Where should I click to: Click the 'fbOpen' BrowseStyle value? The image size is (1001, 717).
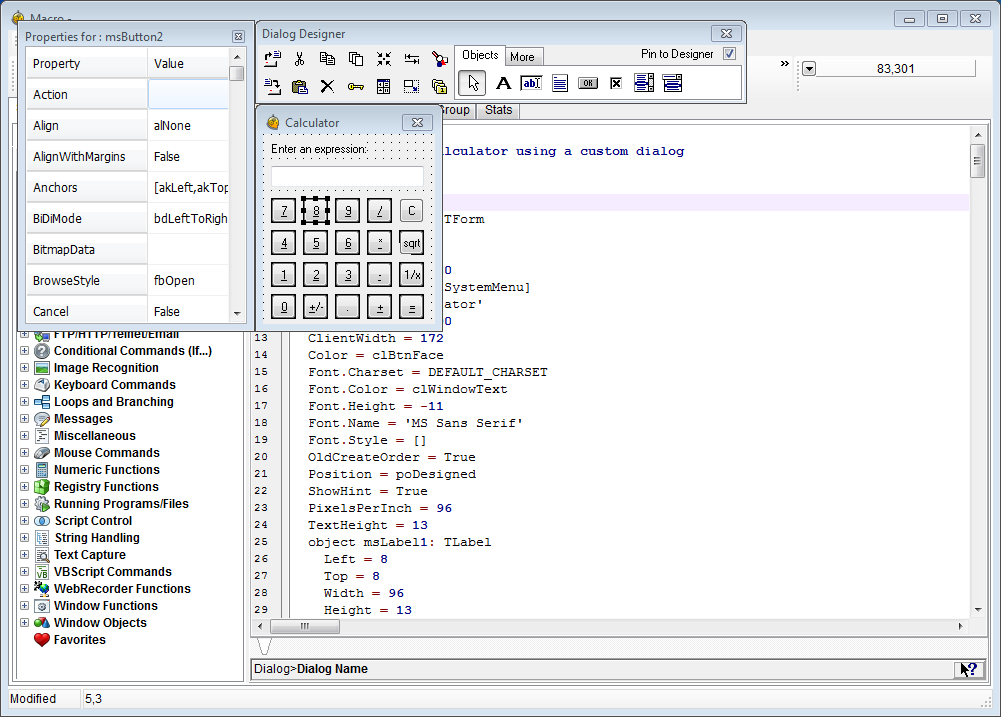tap(174, 281)
